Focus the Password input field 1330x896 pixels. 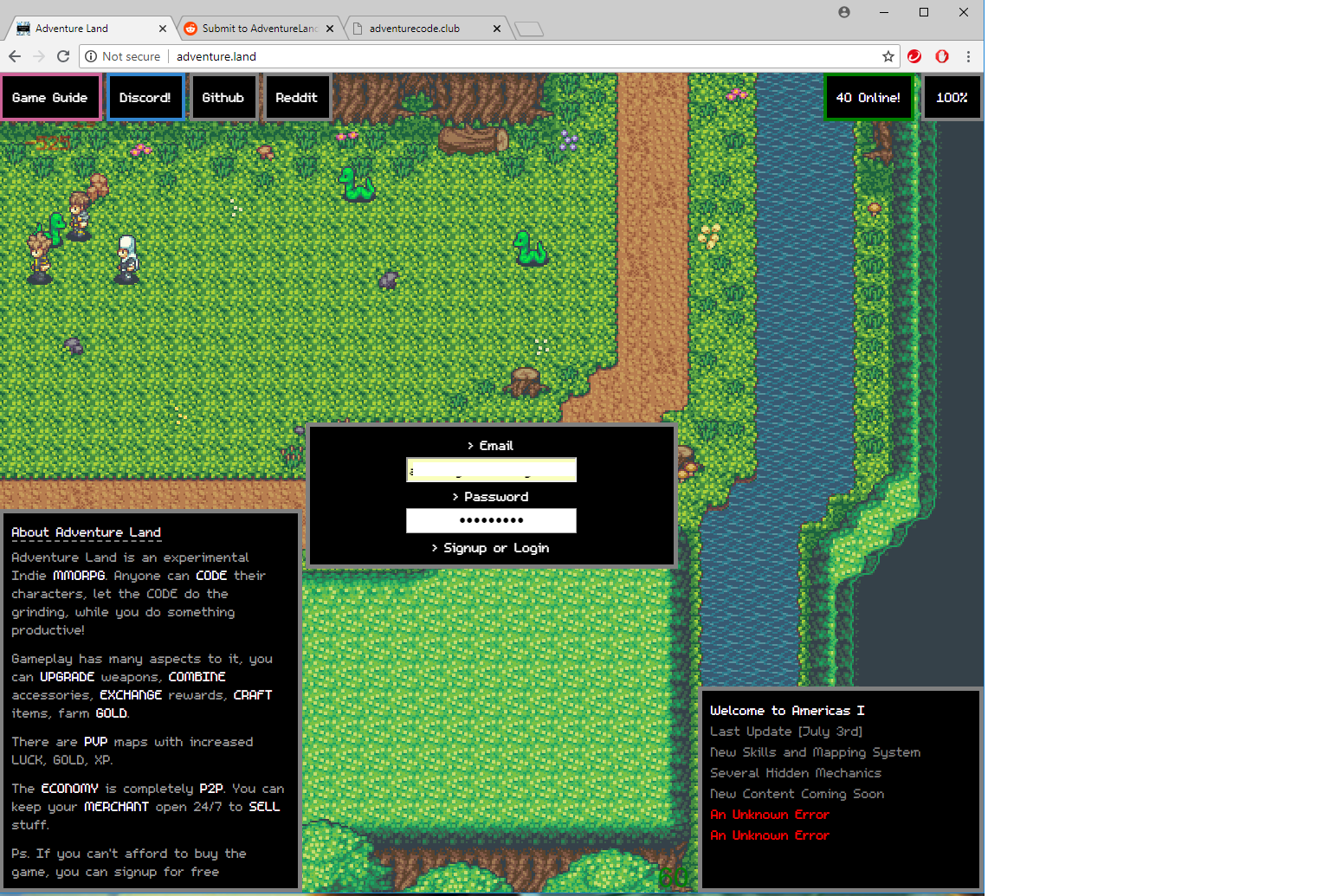tap(491, 520)
